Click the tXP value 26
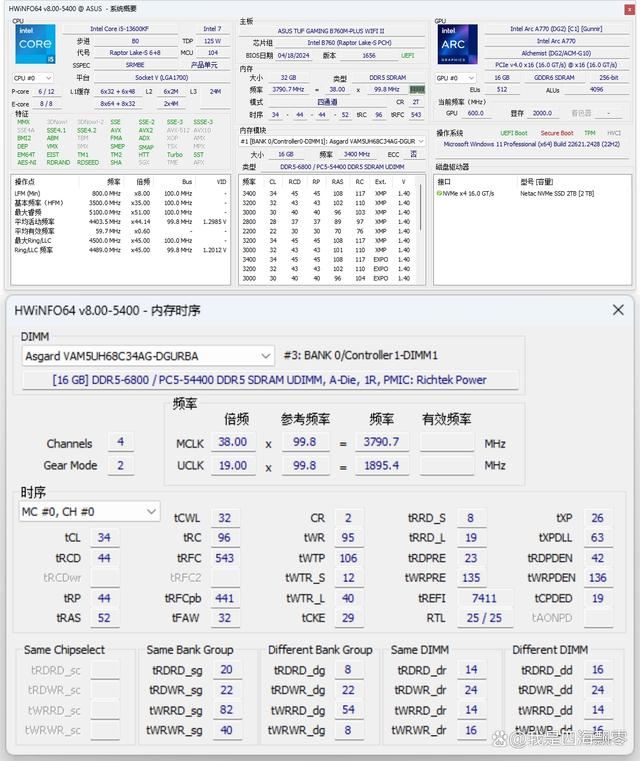 598,518
